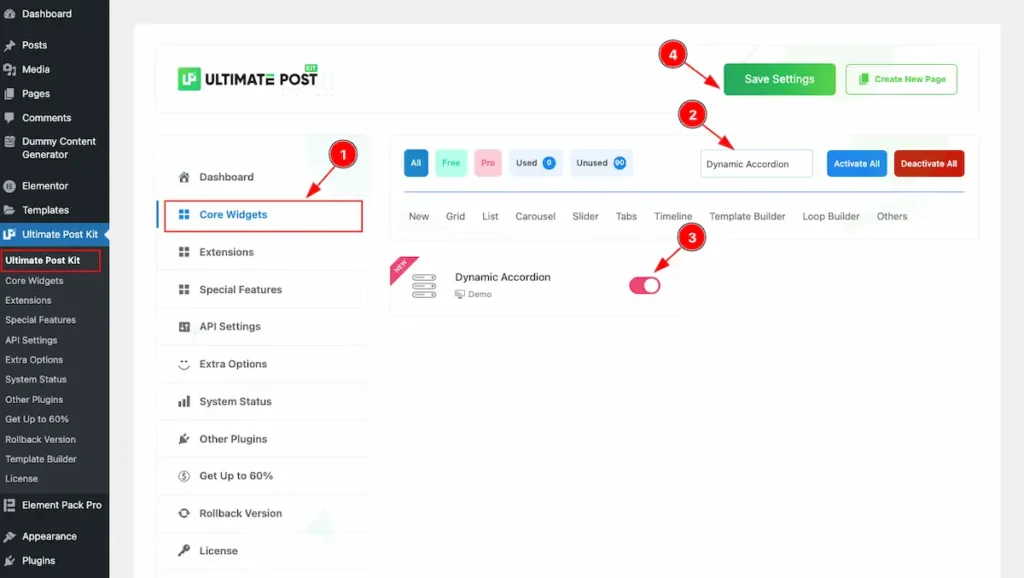Open the Template Builder category tab
Screen dimensions: 1024x578
pyautogui.click(x=747, y=216)
